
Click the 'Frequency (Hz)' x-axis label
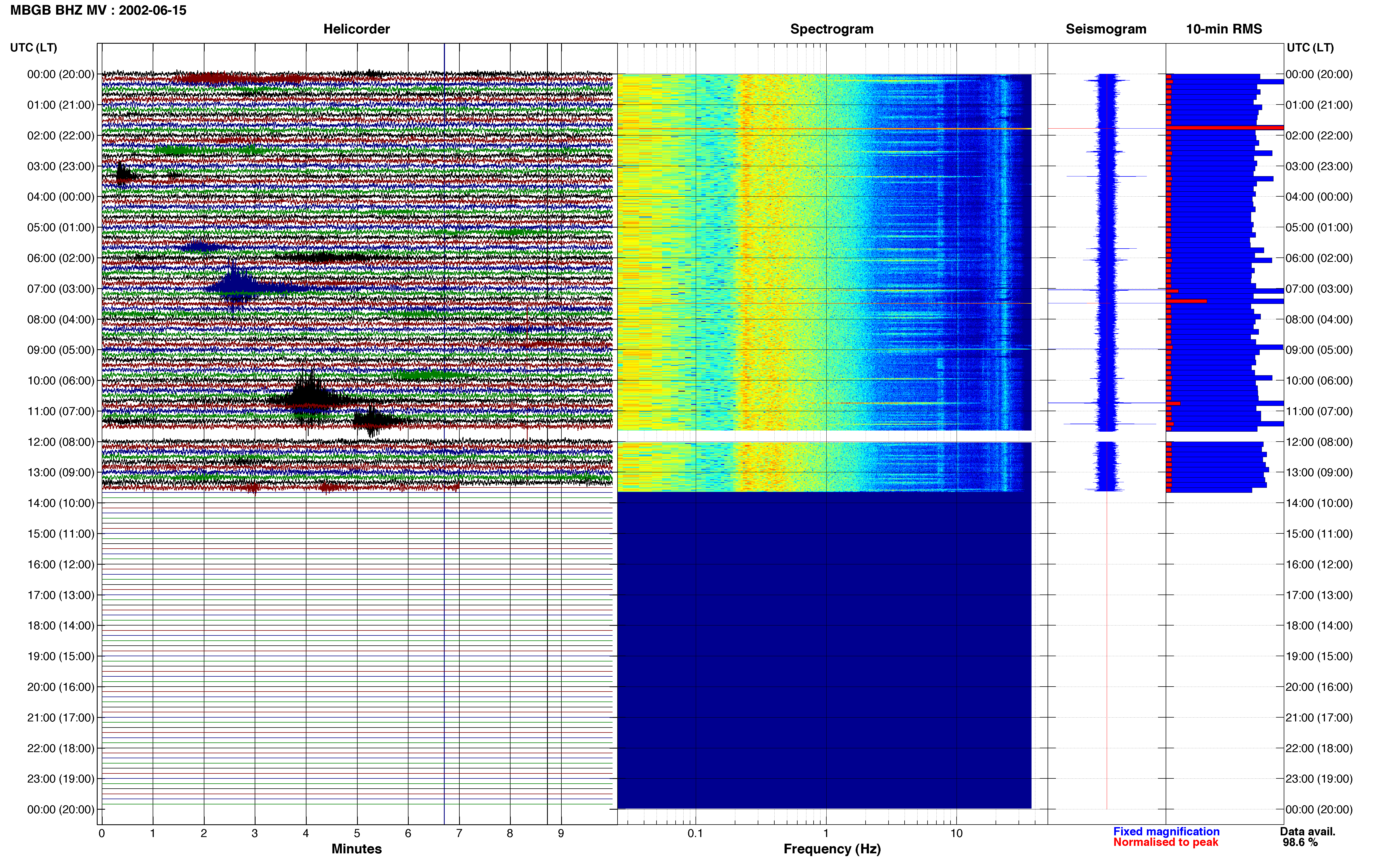[x=832, y=848]
